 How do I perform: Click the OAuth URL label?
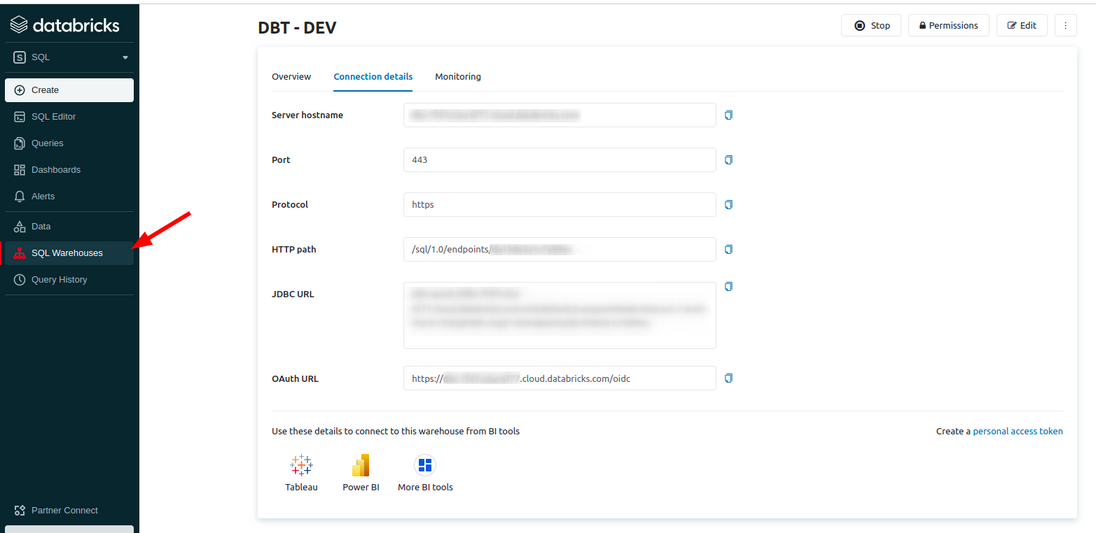[x=296, y=379]
